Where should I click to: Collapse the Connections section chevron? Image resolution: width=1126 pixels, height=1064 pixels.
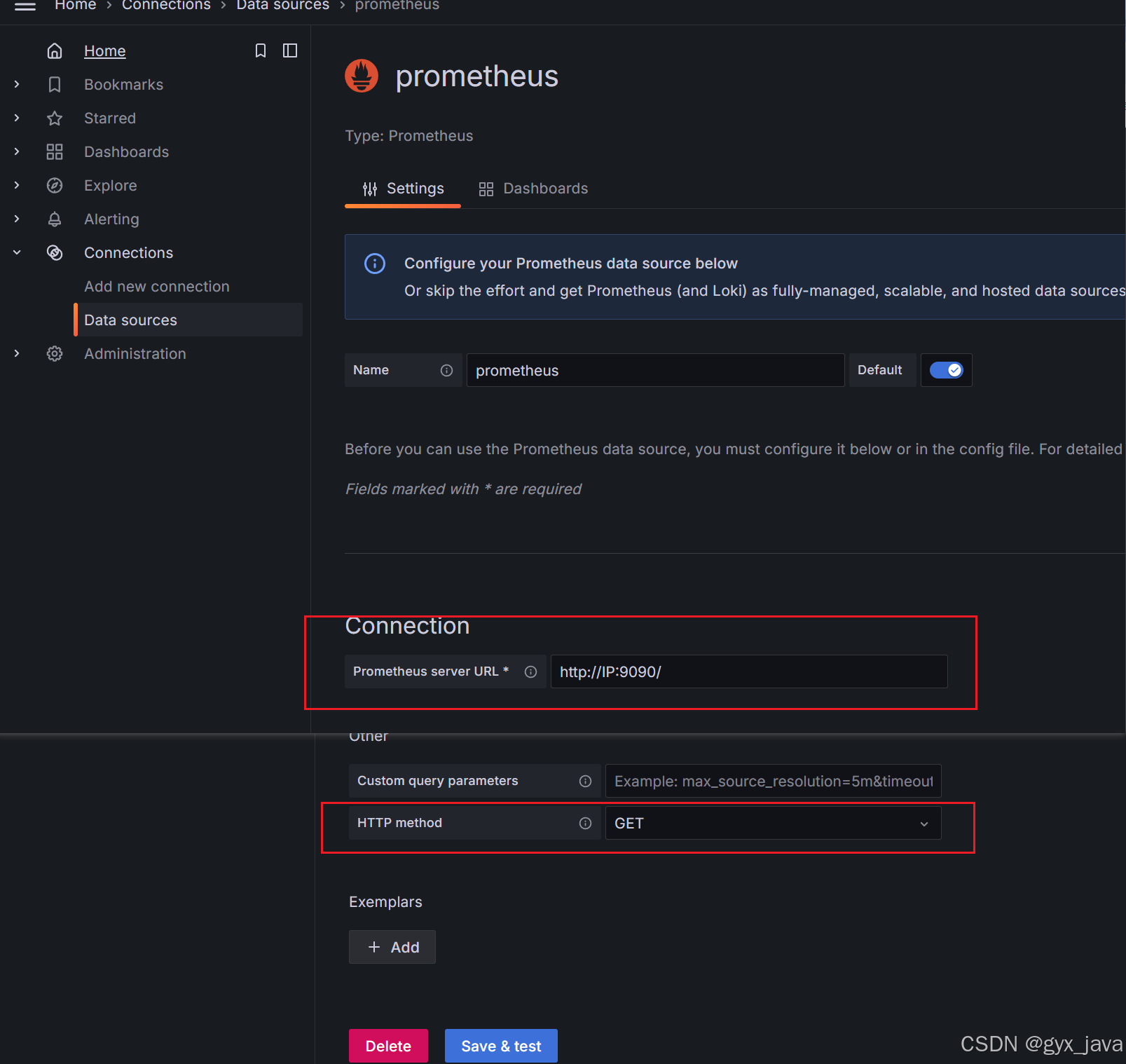pyautogui.click(x=17, y=253)
